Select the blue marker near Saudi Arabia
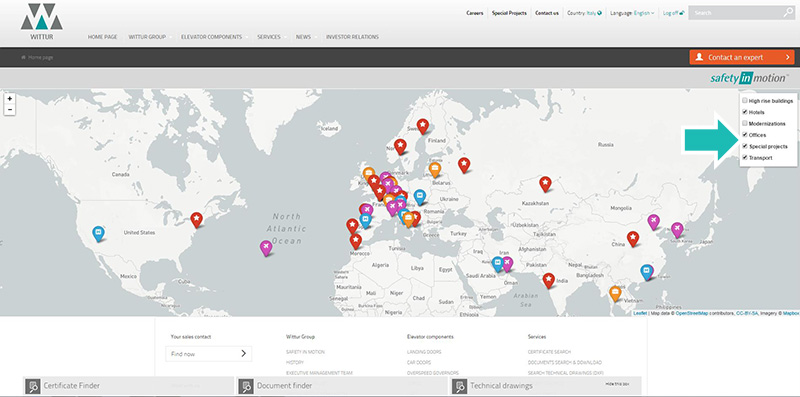 pyautogui.click(x=498, y=264)
